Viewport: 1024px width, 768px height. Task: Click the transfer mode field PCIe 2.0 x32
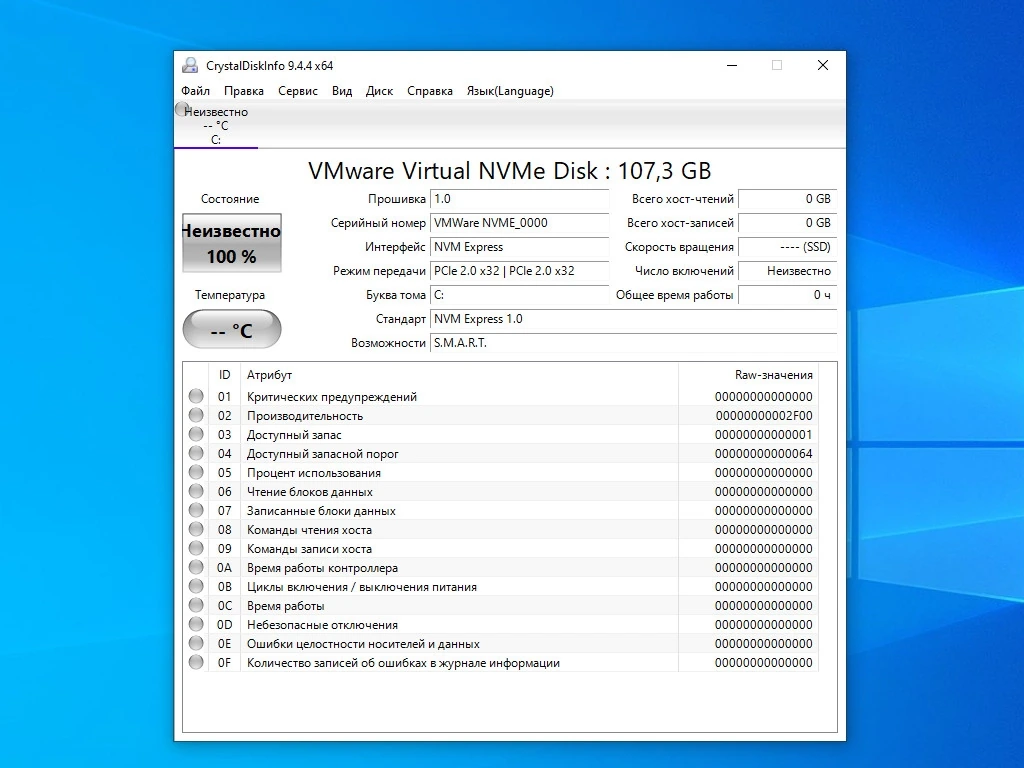519,271
